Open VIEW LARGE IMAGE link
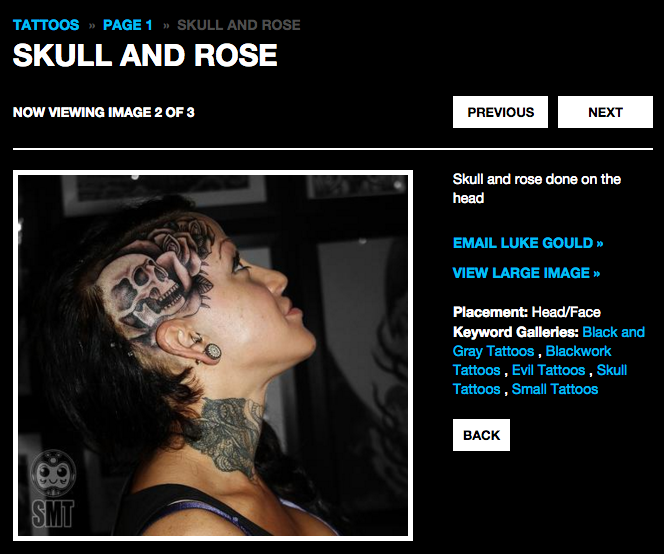Image resolution: width=664 pixels, height=554 pixels. tap(526, 273)
